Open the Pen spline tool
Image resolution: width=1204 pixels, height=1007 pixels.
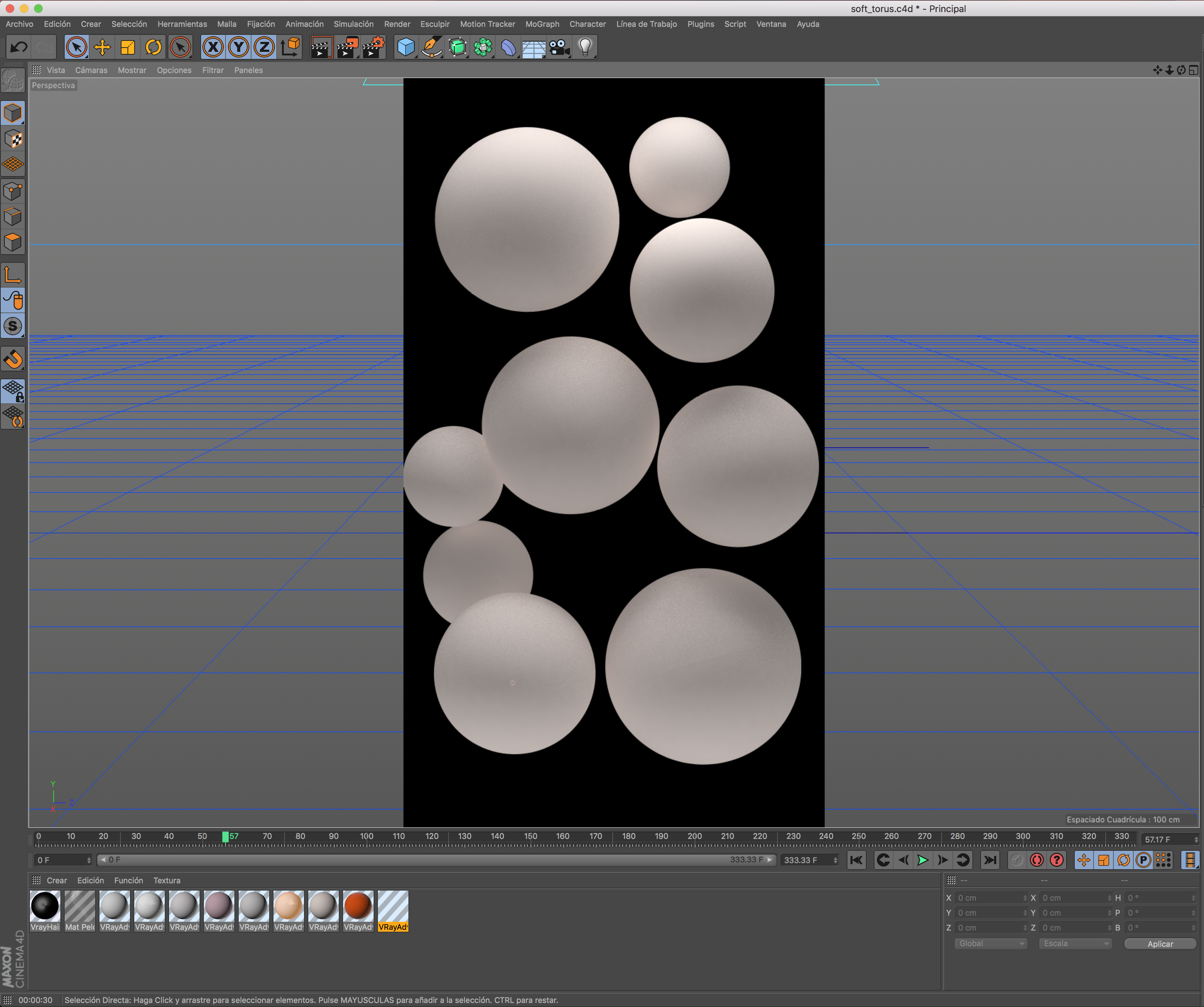432,48
